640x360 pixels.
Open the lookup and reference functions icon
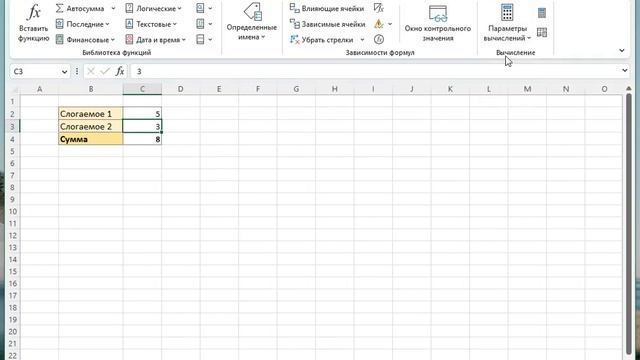click(x=204, y=8)
